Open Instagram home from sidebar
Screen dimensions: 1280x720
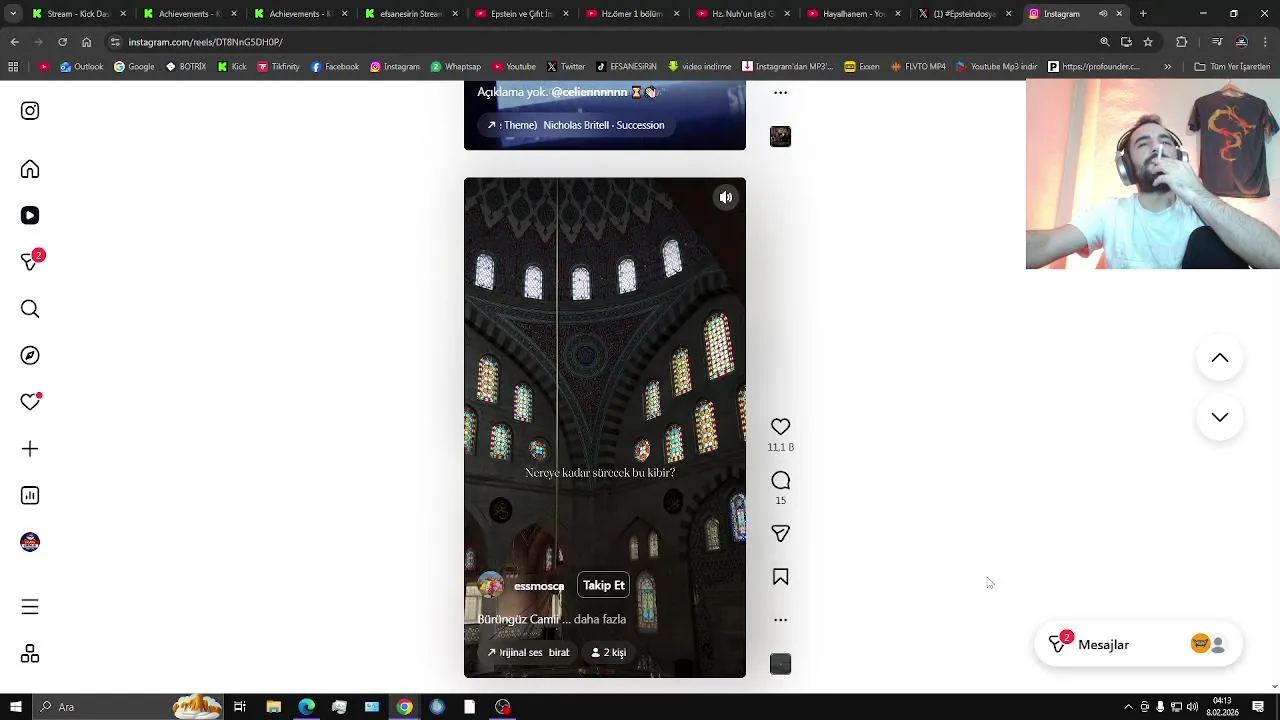pyautogui.click(x=30, y=169)
